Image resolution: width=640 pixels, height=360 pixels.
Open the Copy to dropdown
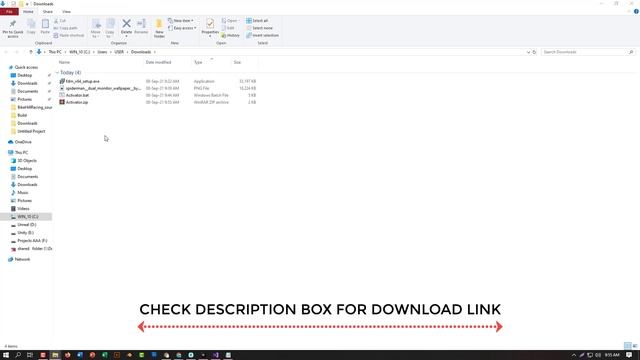click(x=110, y=29)
